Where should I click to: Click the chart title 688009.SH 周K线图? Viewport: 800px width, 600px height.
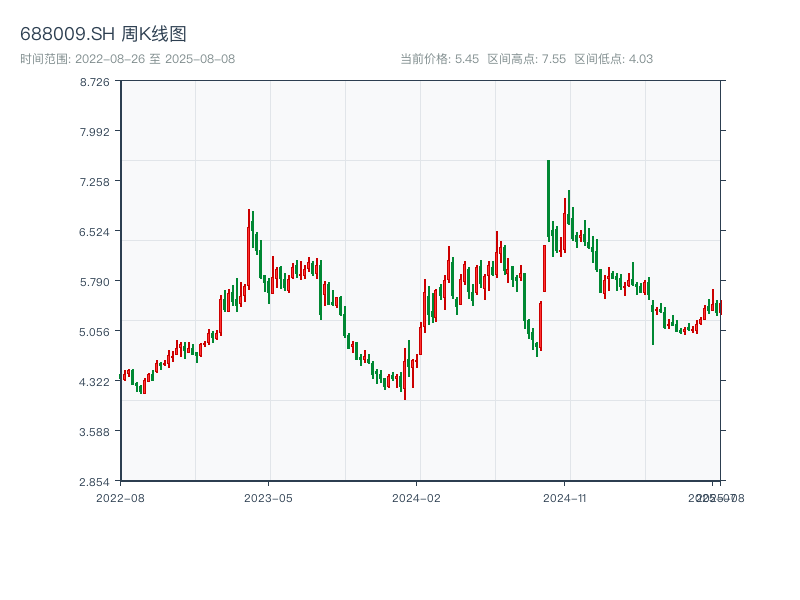pos(103,34)
